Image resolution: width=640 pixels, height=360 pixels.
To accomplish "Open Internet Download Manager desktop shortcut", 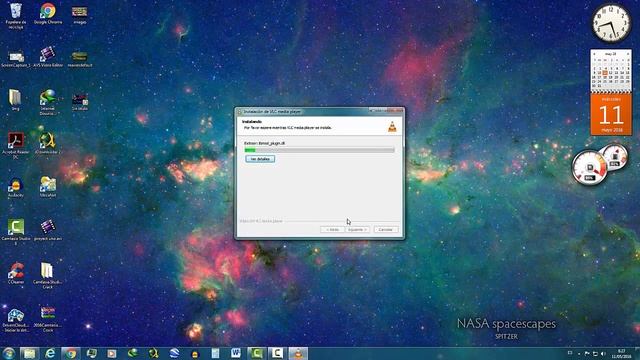I will pos(48,102).
